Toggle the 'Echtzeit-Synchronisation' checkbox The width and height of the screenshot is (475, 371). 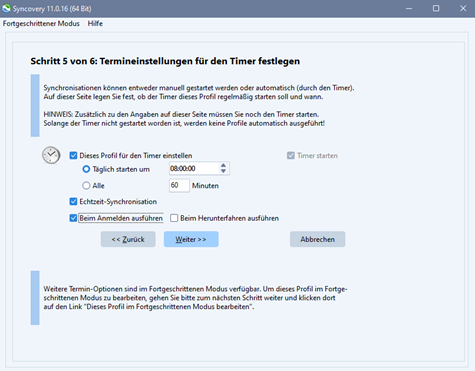[73, 202]
